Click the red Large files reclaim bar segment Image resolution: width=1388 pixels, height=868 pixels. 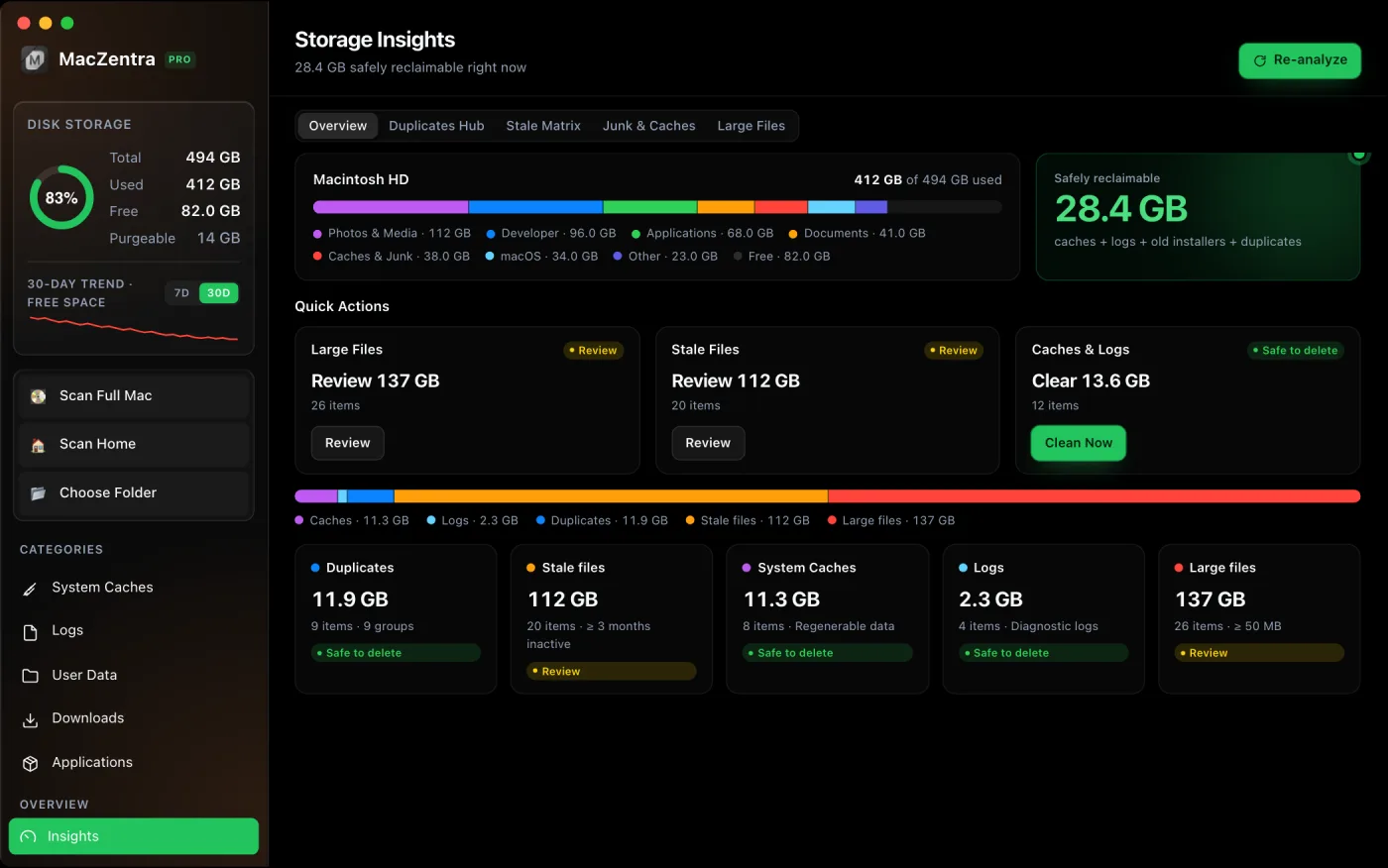[1095, 496]
